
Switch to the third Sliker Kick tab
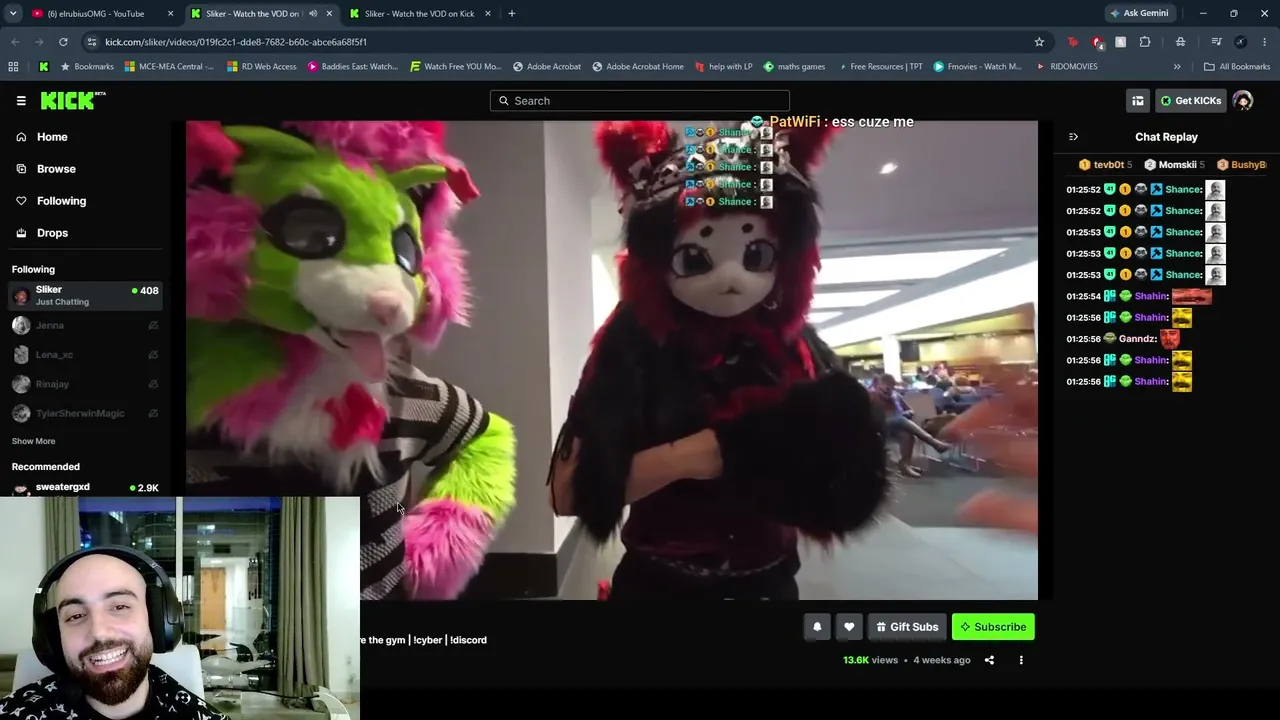(420, 14)
